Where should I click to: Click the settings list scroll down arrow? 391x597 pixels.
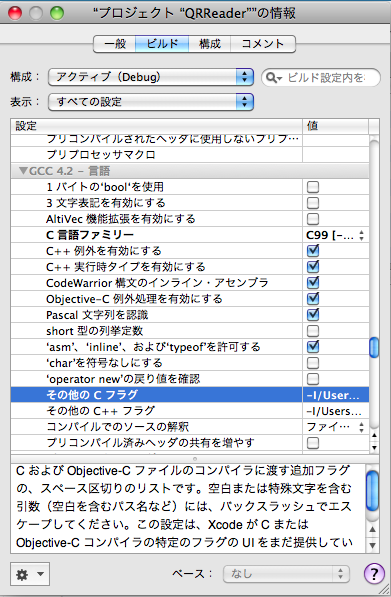click(374, 448)
